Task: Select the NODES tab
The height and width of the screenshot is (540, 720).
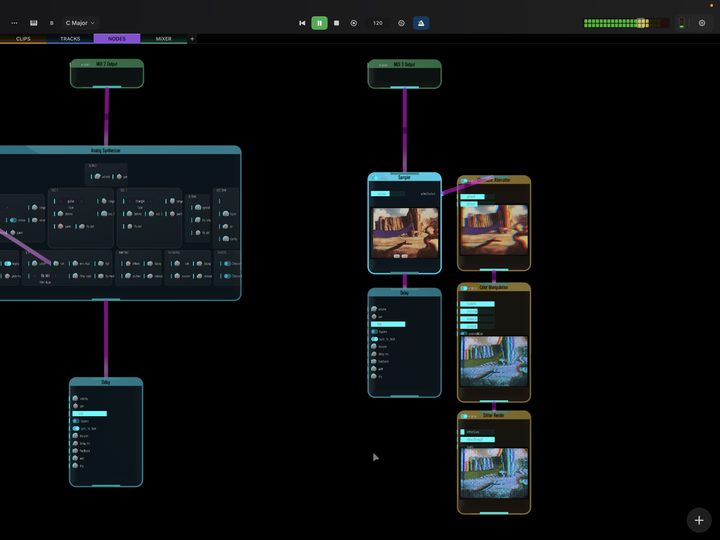Action: [x=117, y=39]
